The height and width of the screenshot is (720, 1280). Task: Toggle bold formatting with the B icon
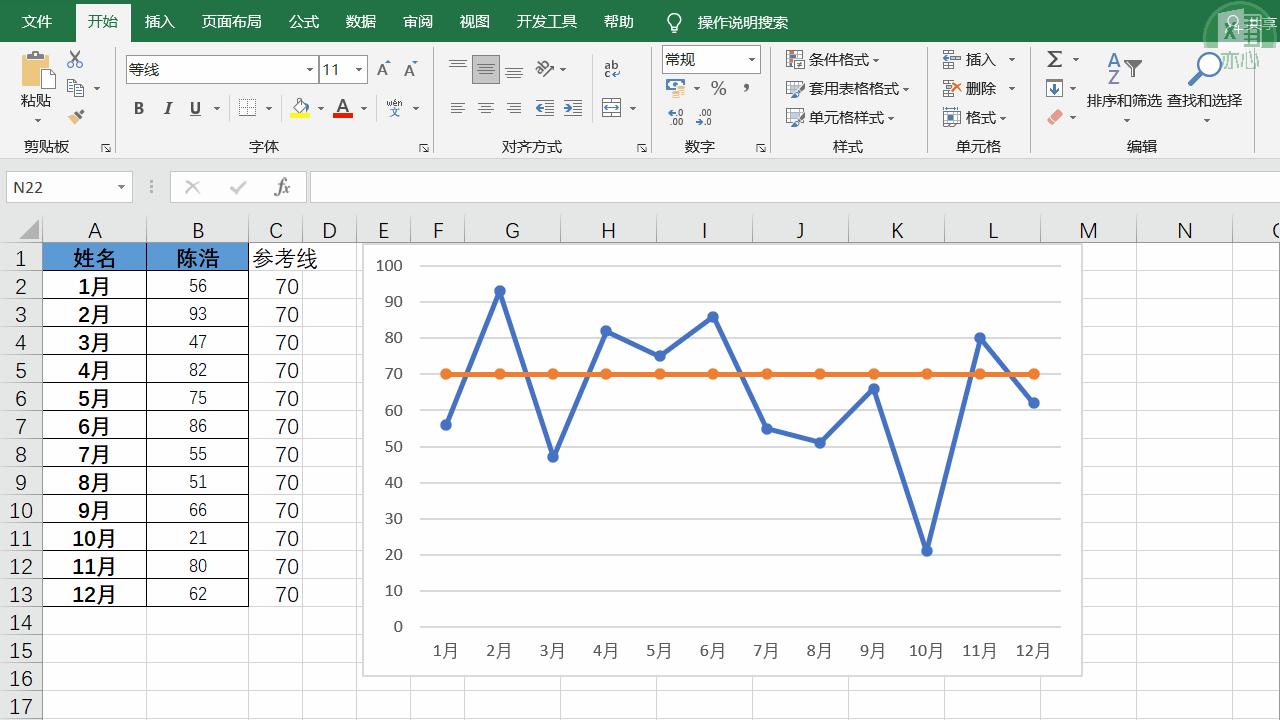click(139, 108)
